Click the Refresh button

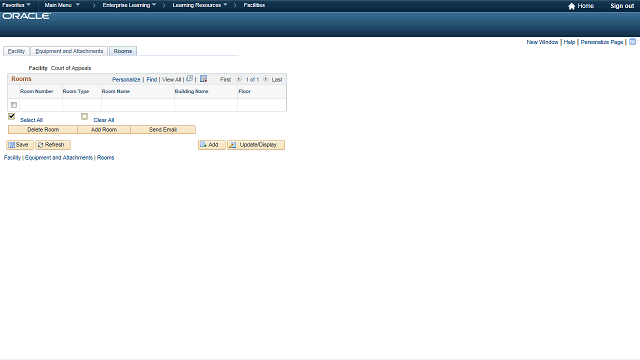(53, 145)
